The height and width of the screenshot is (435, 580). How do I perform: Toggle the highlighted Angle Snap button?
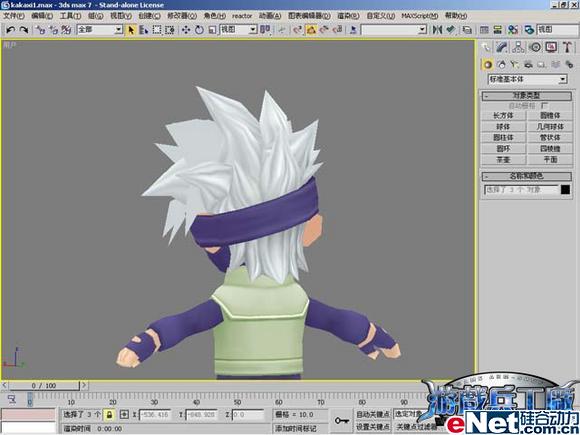311,30
